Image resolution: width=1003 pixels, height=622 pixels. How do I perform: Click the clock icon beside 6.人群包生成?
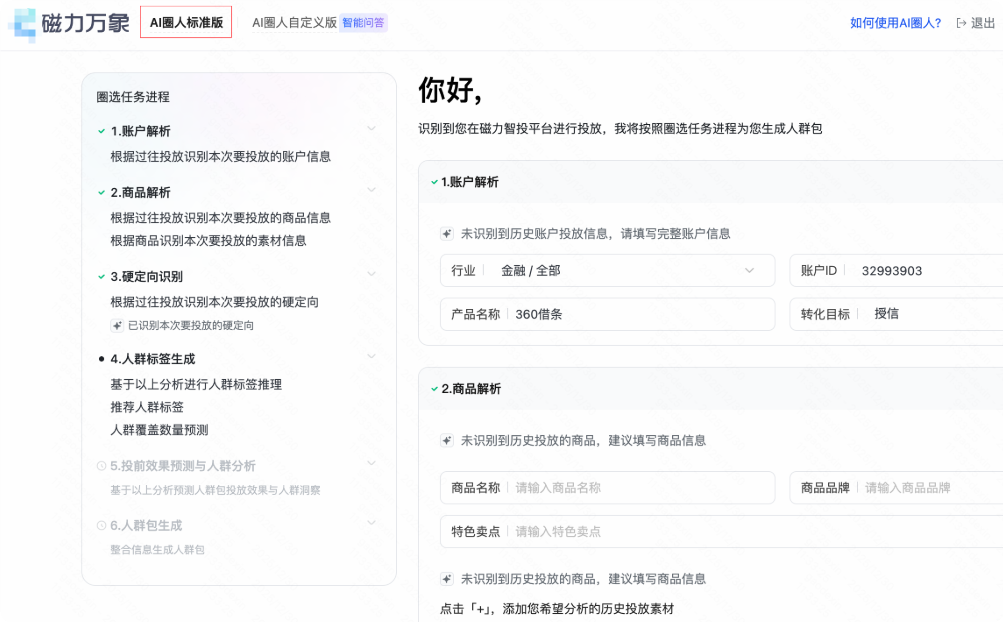click(101, 525)
